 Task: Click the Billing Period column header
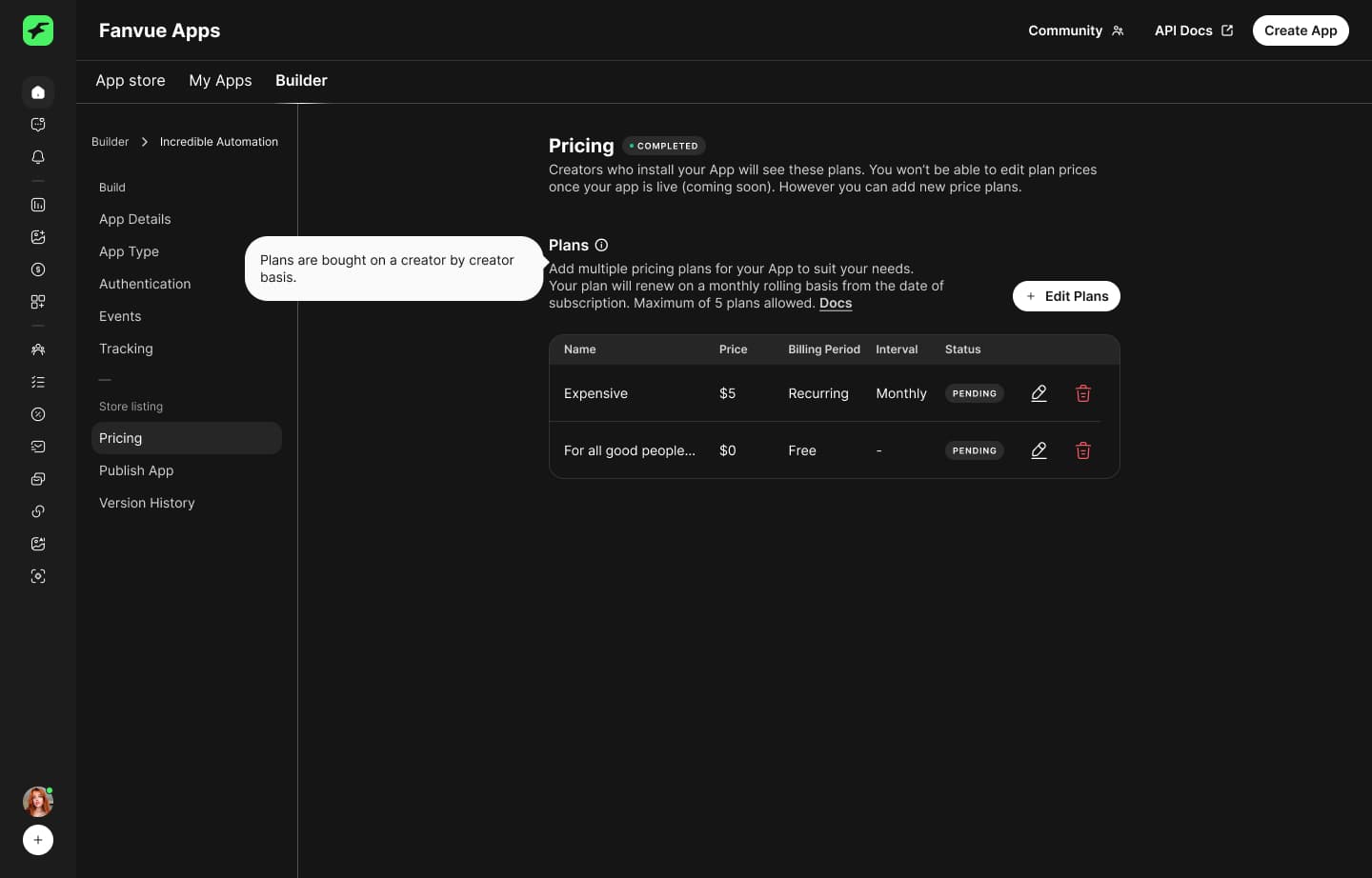tap(824, 349)
